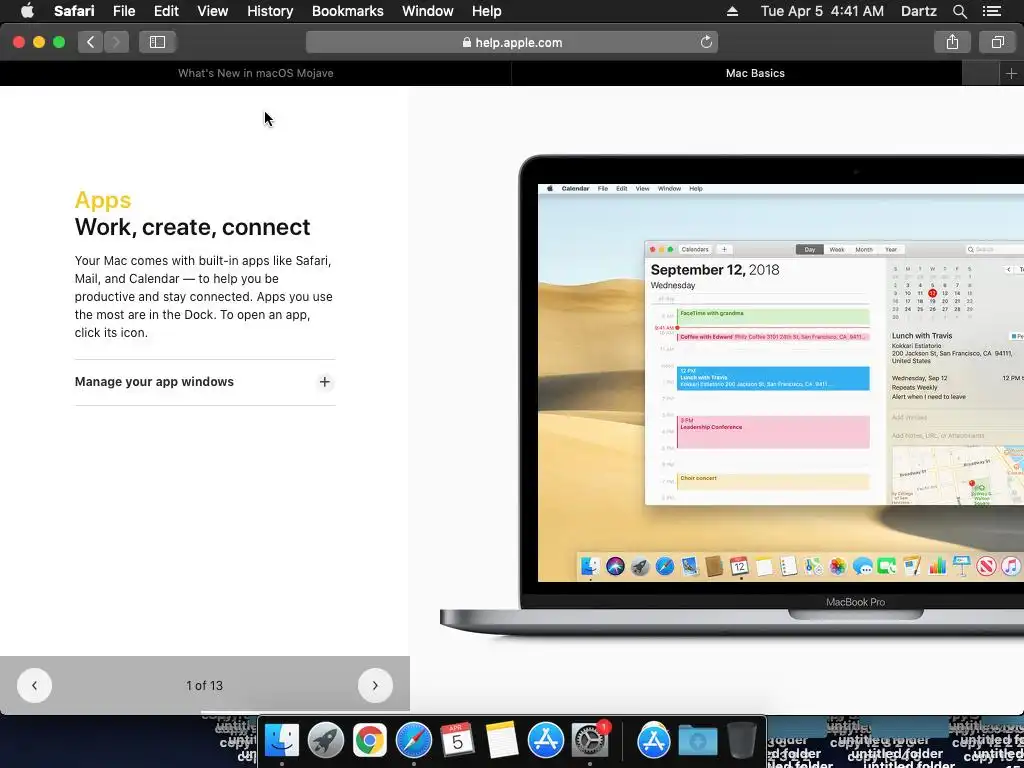
Task: Open the History menu
Action: click(270, 11)
